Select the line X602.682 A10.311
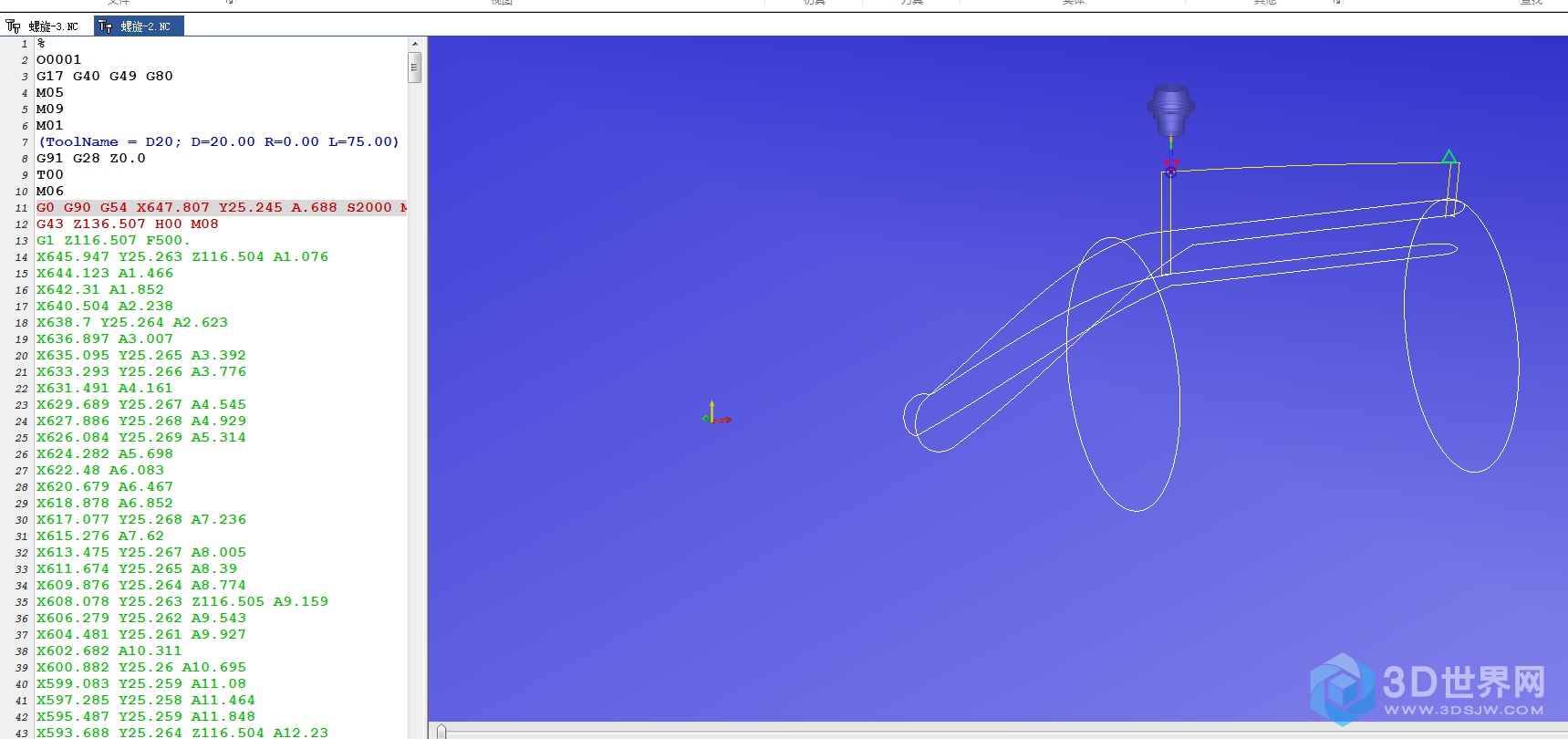This screenshot has height=739, width=1568. 109,651
